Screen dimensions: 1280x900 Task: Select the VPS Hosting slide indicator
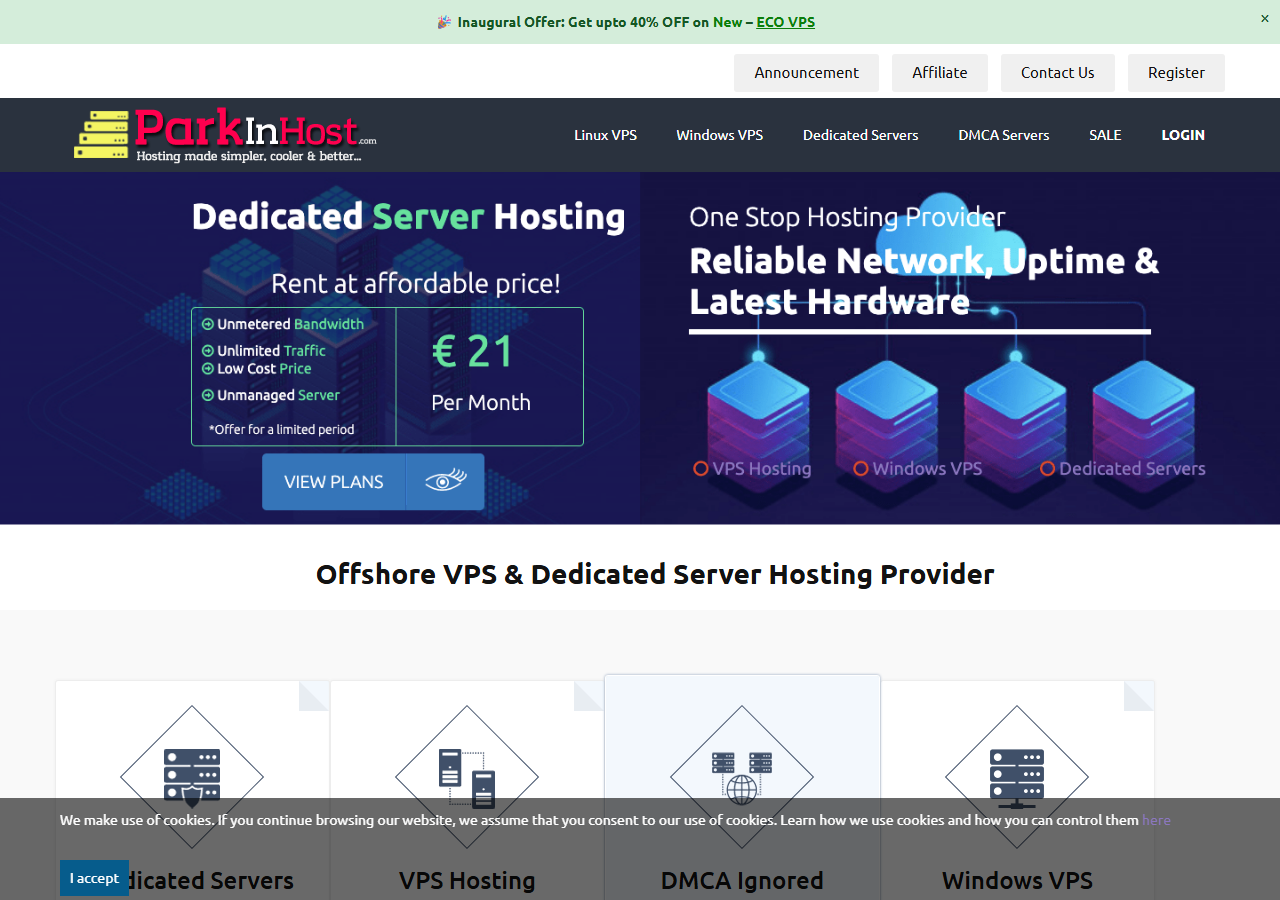pos(752,469)
